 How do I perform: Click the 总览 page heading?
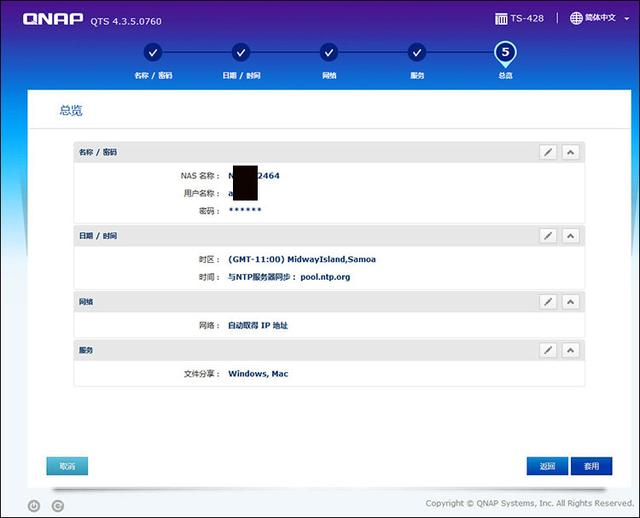pos(71,110)
